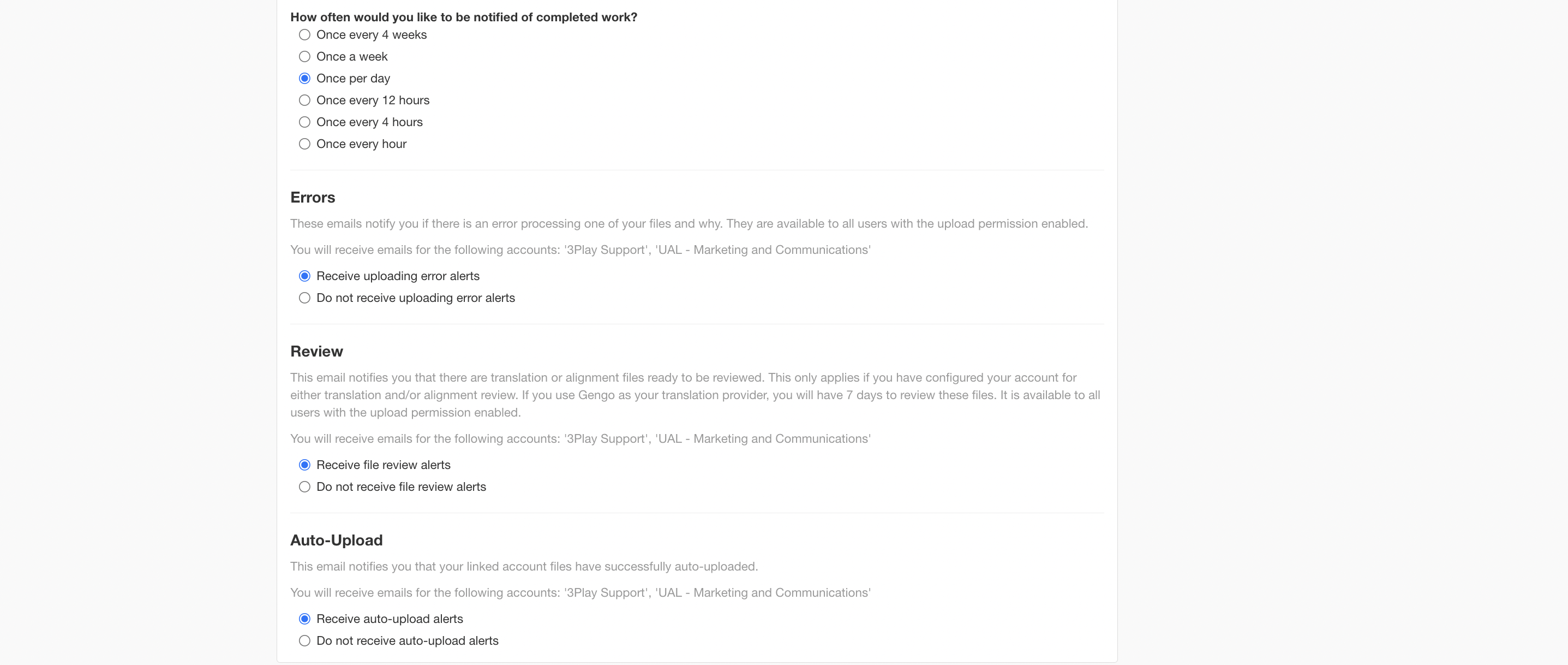
Task: Click the Review section heading
Action: (x=316, y=352)
